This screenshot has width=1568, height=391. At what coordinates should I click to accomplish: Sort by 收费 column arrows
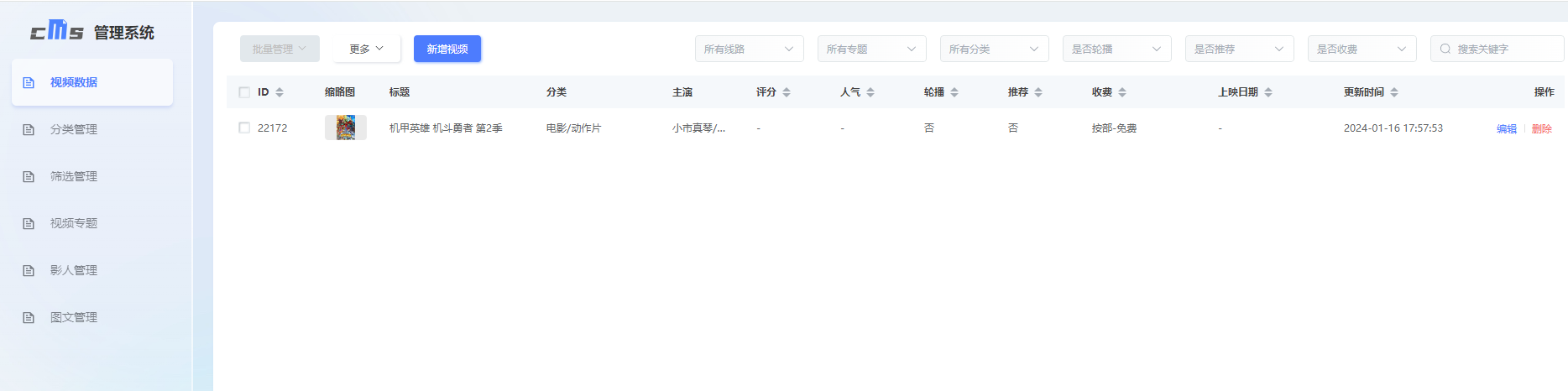pyautogui.click(x=1122, y=92)
